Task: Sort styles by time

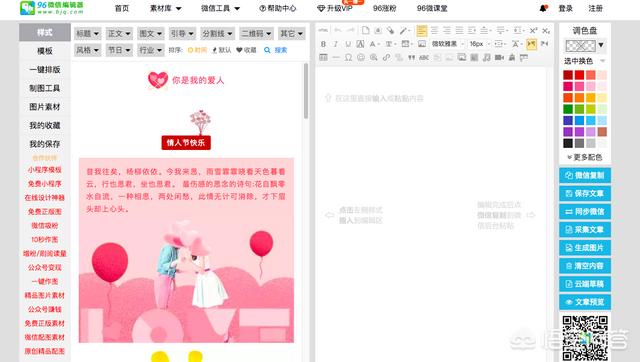Action: (x=198, y=50)
